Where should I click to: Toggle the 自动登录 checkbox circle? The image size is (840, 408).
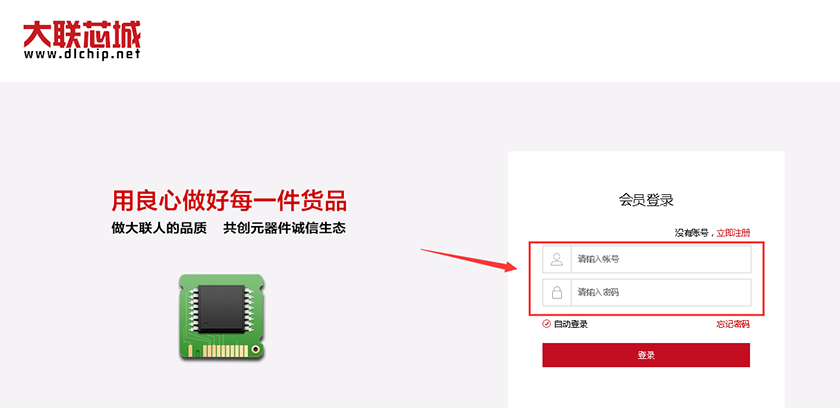[546, 324]
